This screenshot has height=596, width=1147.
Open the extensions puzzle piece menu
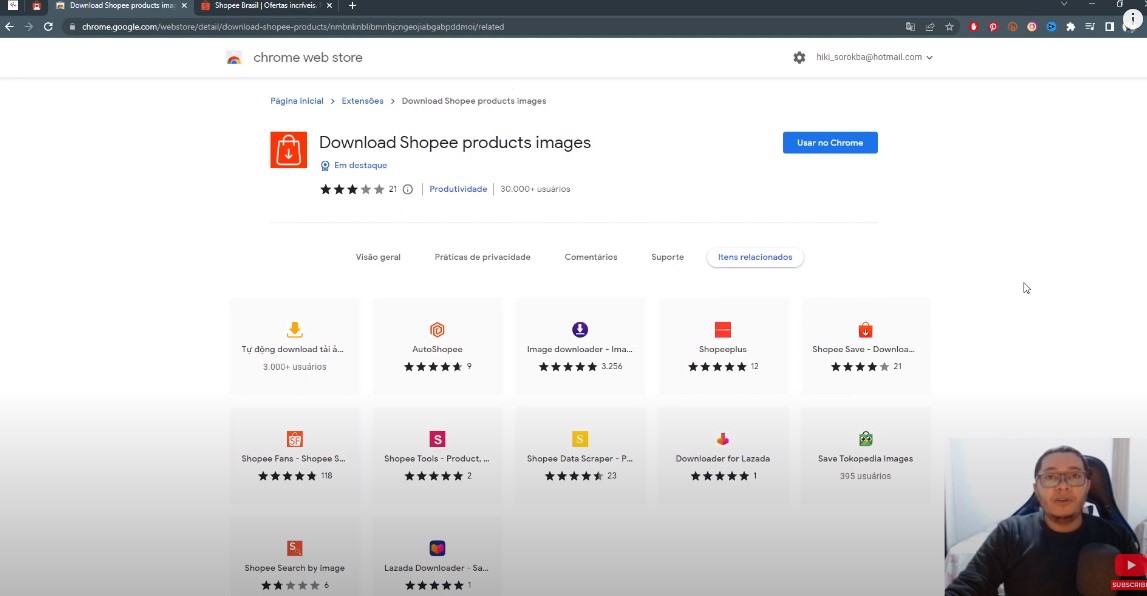[x=1070, y=28]
